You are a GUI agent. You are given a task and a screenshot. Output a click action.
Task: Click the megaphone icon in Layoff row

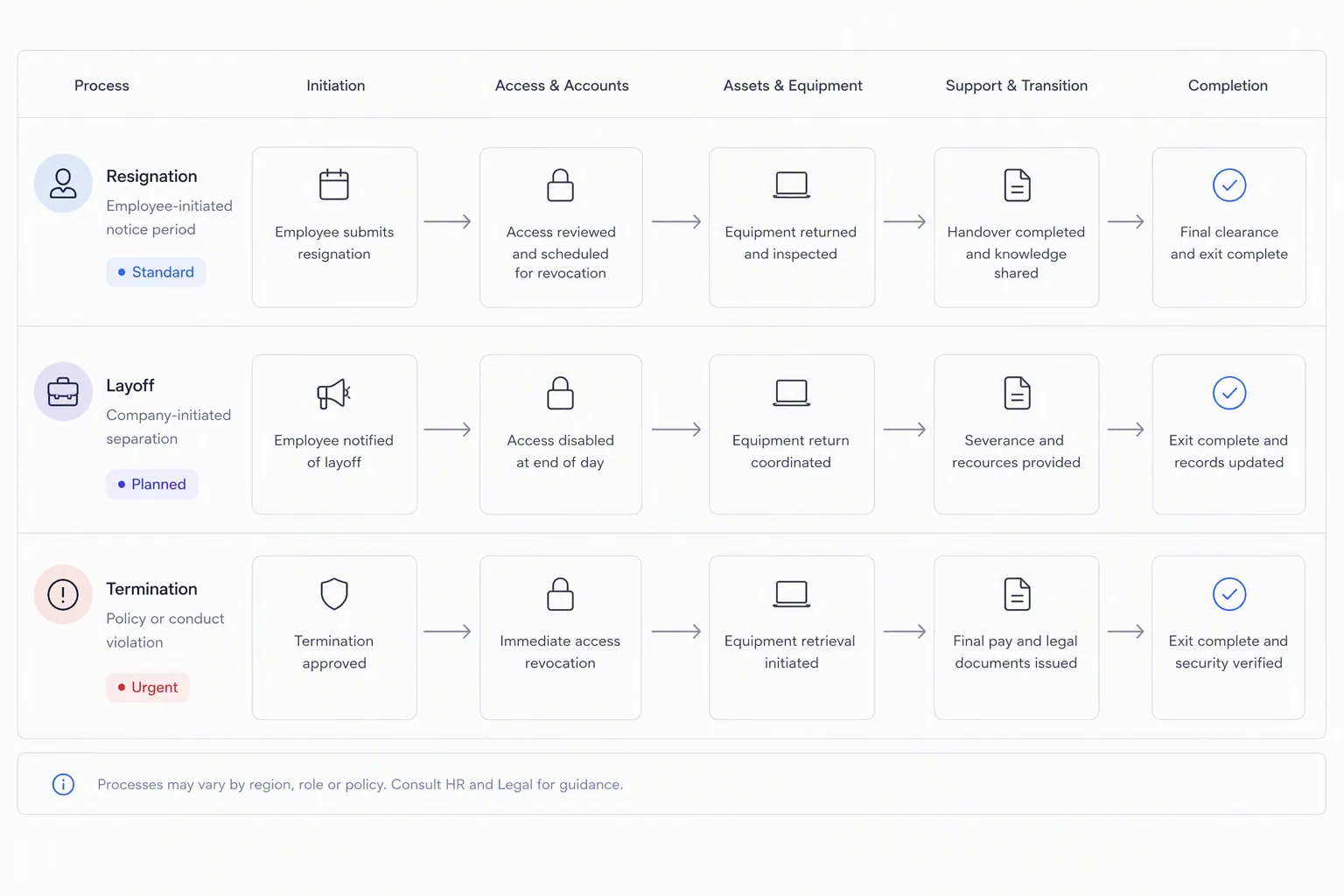(x=333, y=394)
